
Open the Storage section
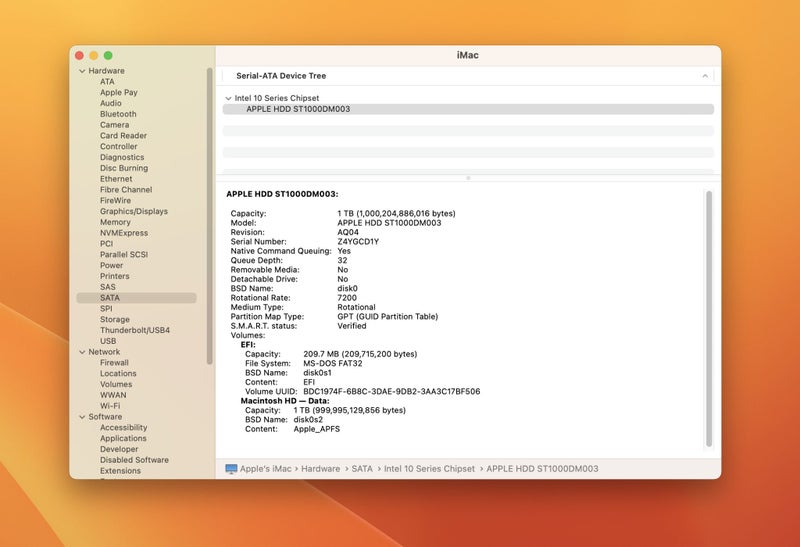(115, 319)
